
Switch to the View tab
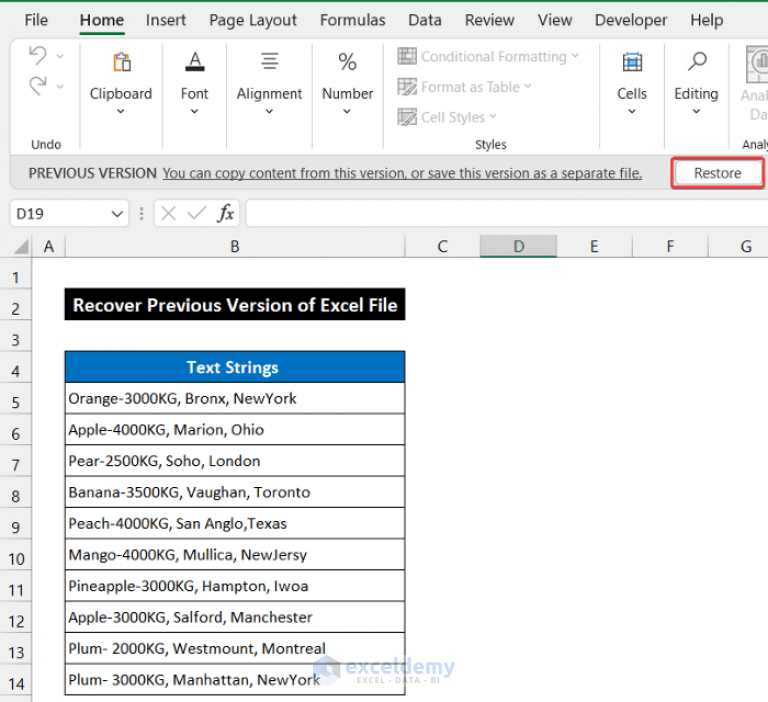click(554, 20)
